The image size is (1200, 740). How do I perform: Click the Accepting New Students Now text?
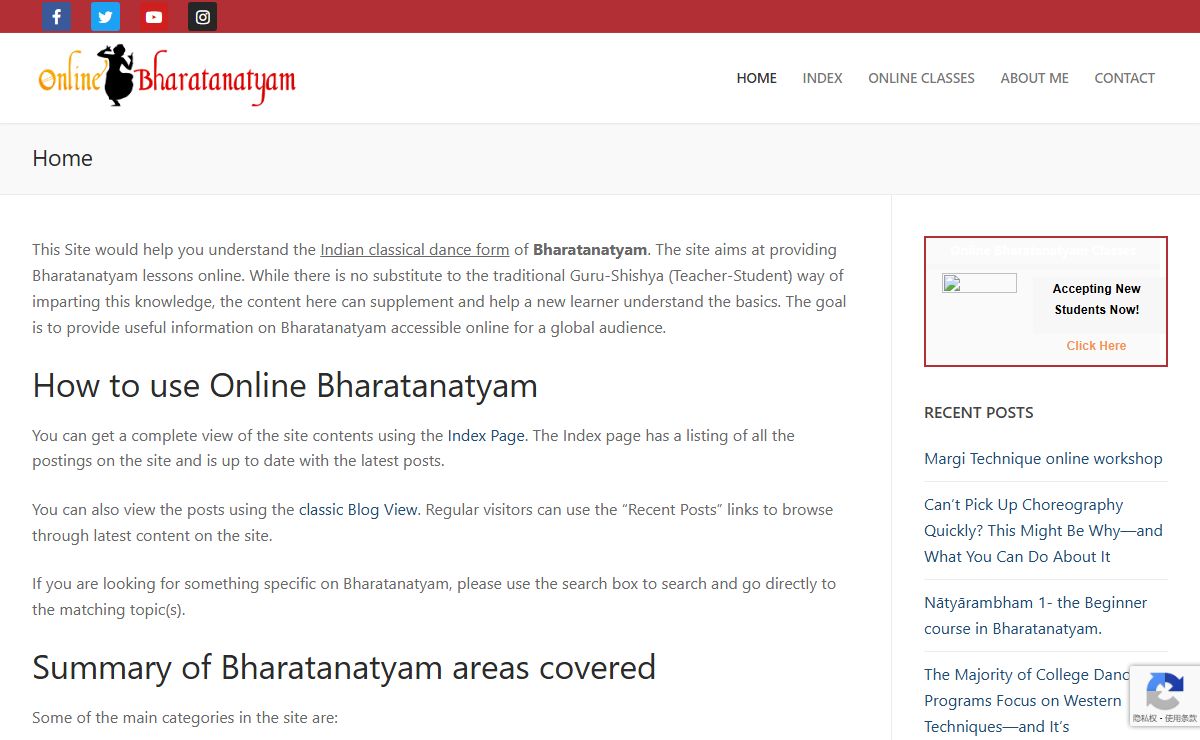(x=1097, y=299)
